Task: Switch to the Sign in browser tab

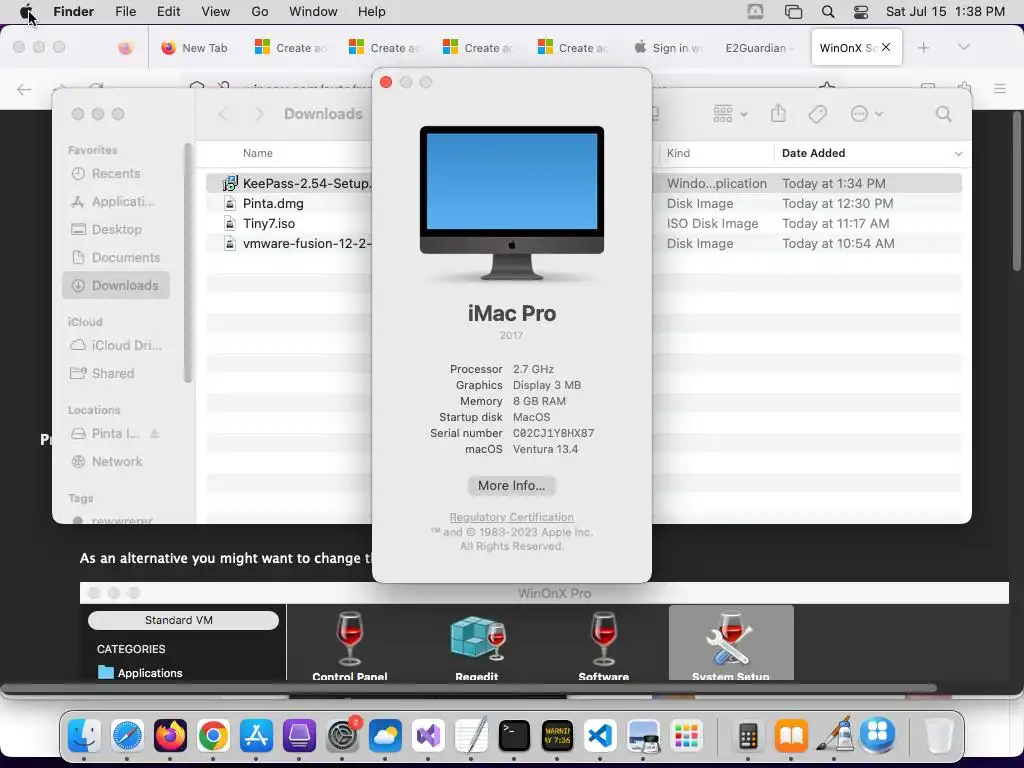Action: coord(668,48)
